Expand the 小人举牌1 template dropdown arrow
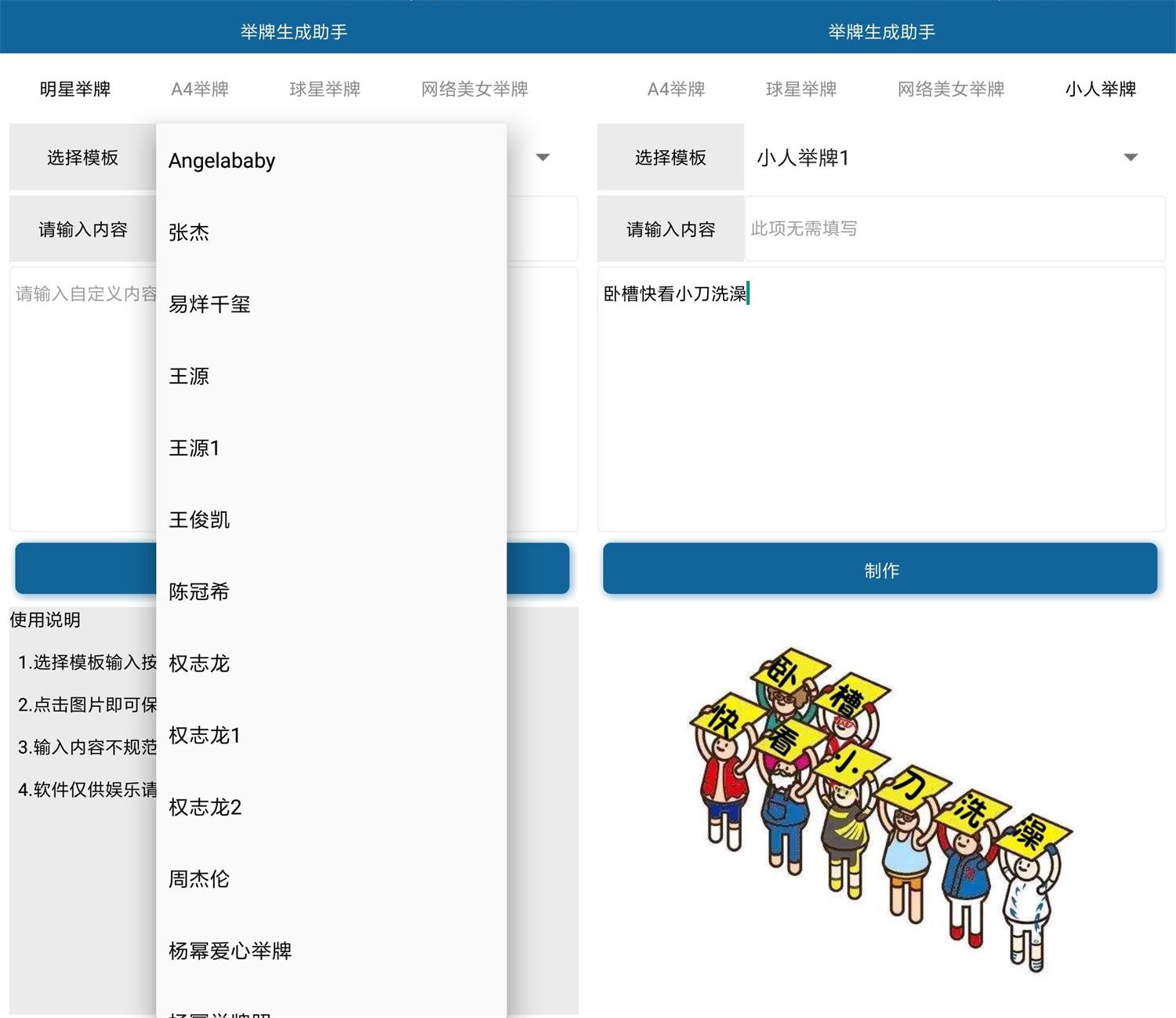The height and width of the screenshot is (1018, 1176). click(x=1131, y=158)
